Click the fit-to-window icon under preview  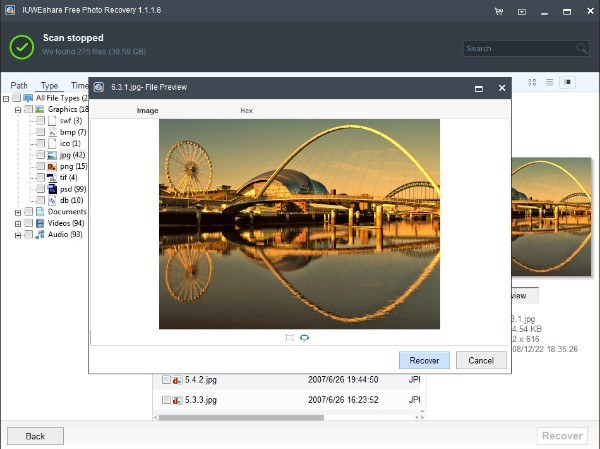click(x=289, y=338)
